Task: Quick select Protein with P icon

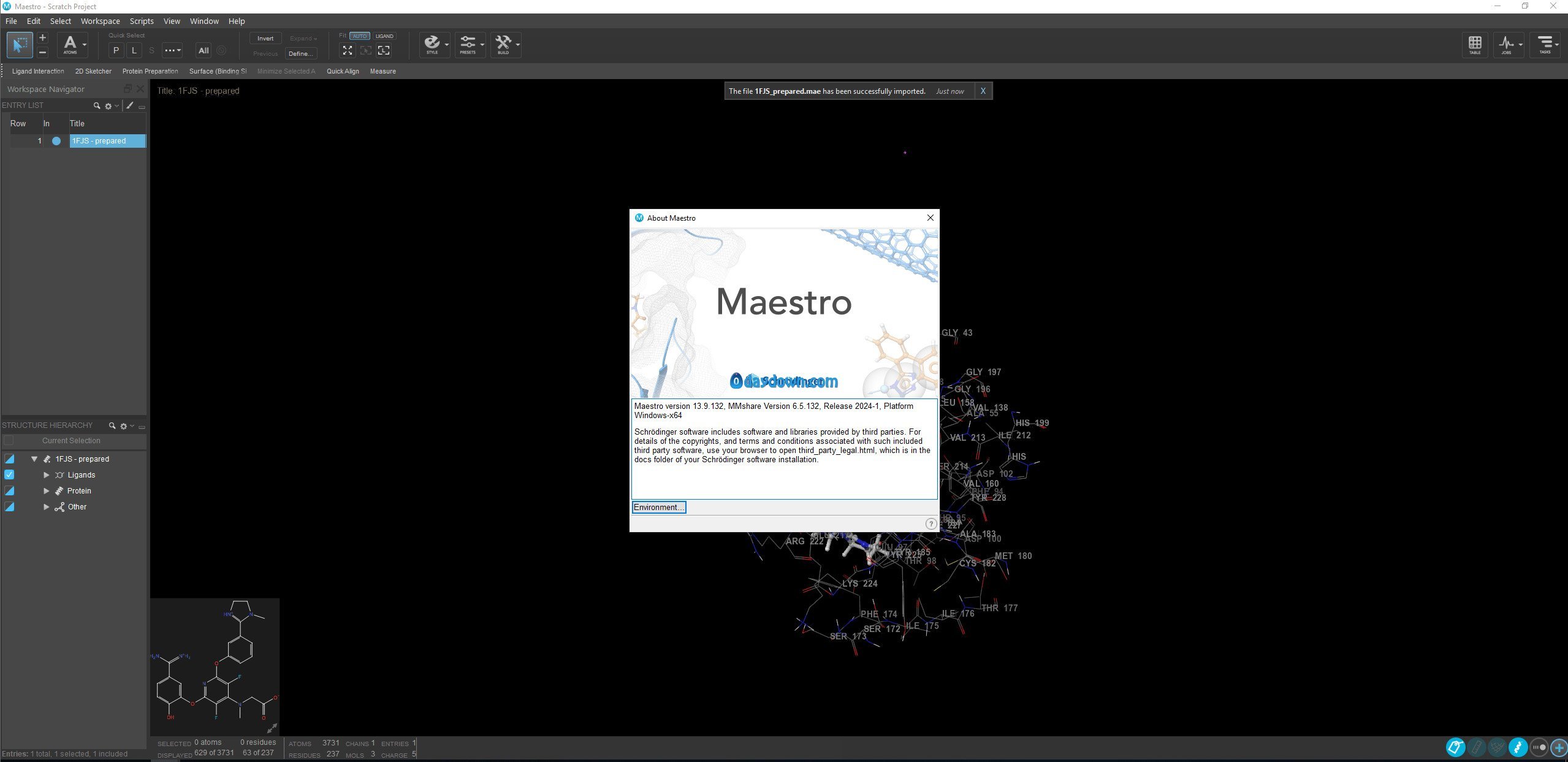Action: coord(116,50)
